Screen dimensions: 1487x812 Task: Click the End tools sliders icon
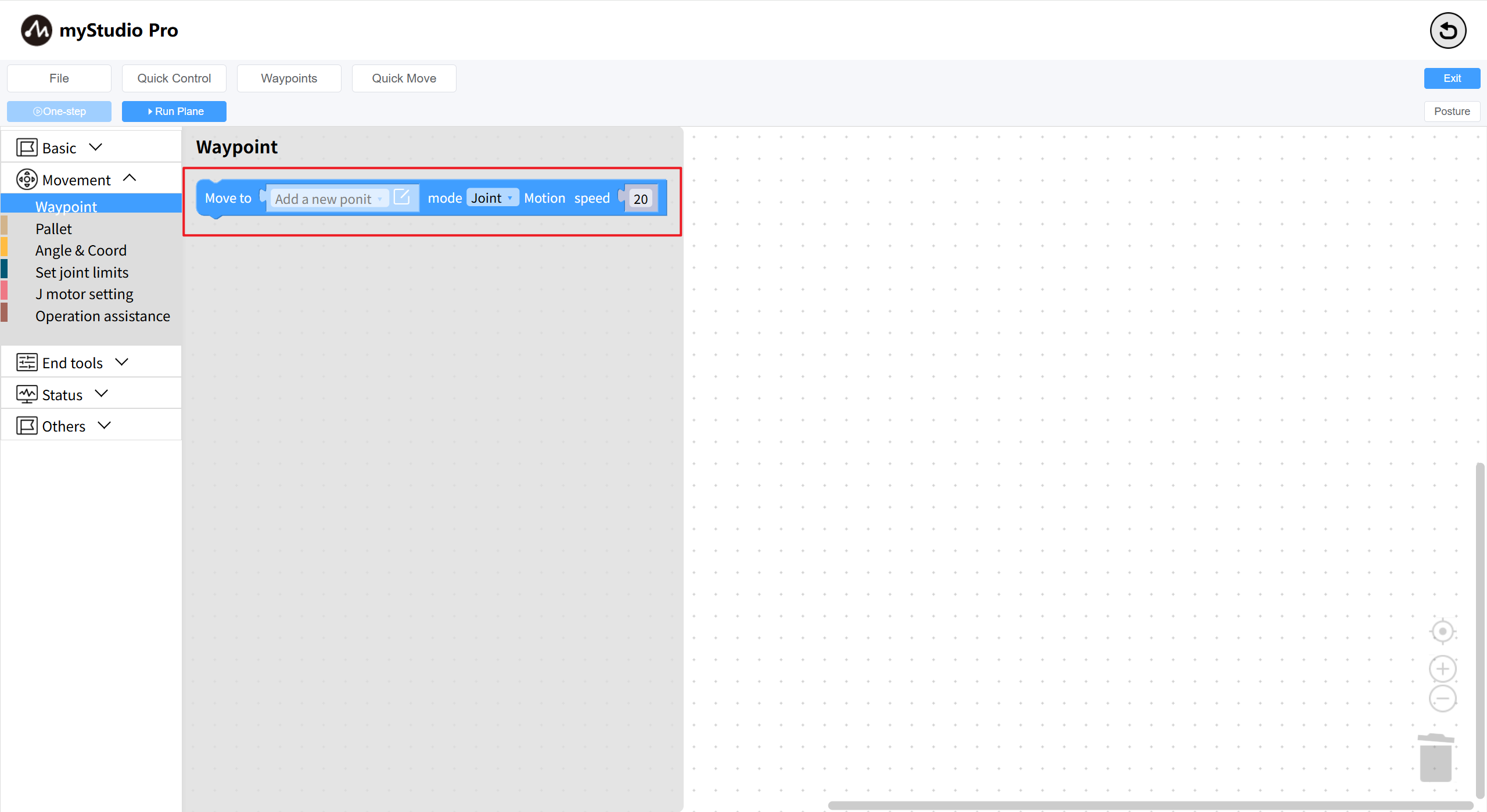pos(27,362)
